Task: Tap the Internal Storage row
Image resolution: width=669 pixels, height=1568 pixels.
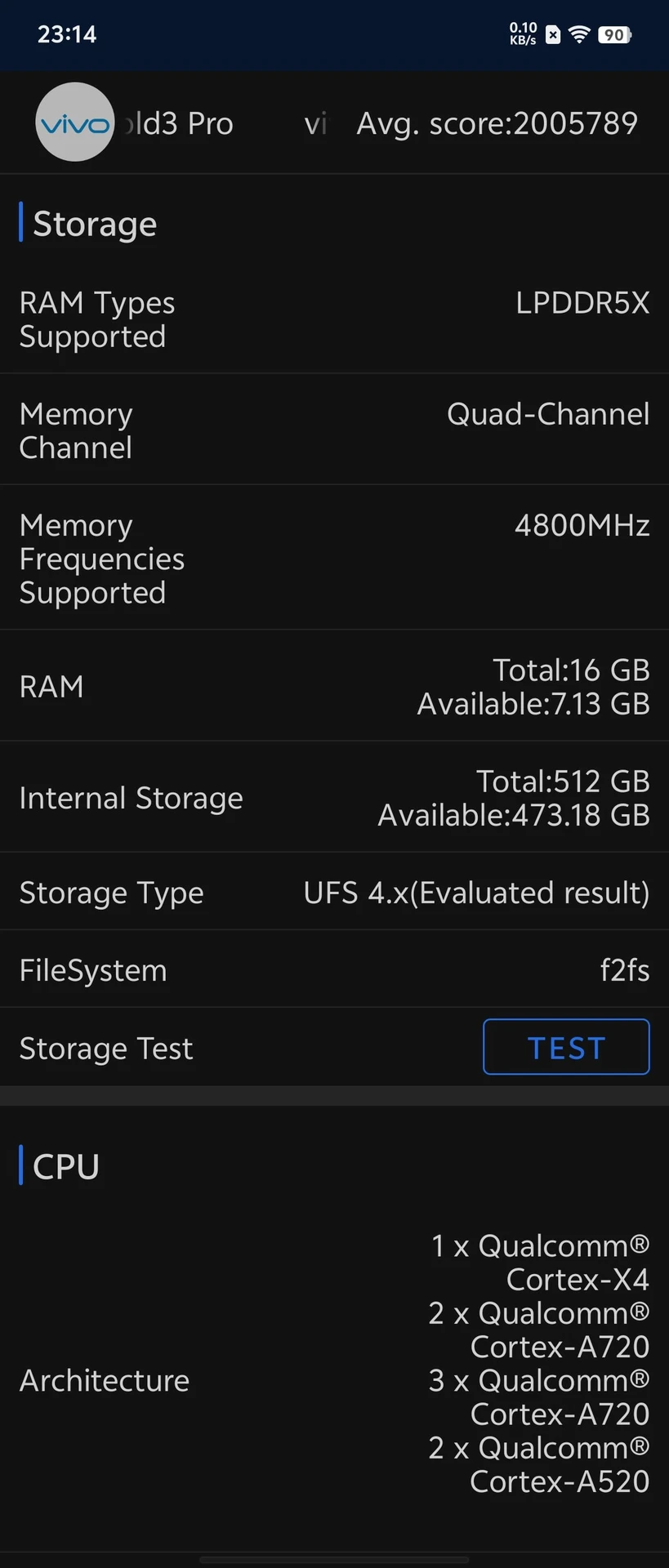Action: 334,798
